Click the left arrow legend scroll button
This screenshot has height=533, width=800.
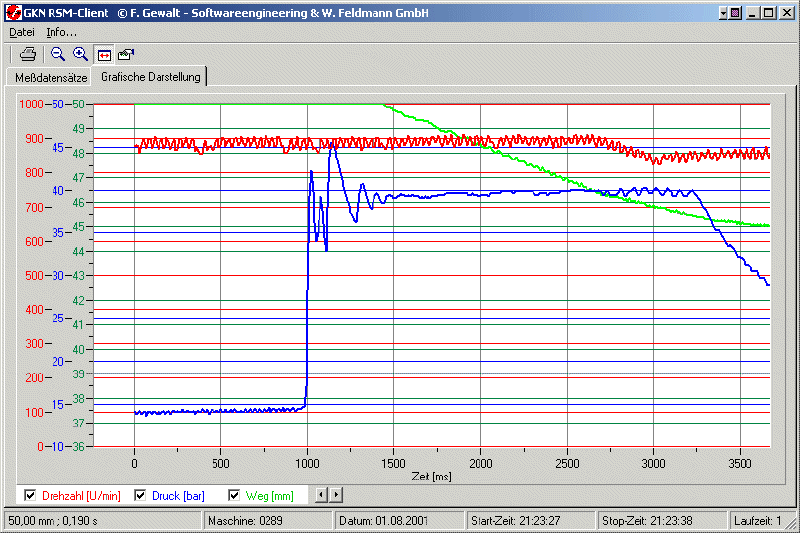[x=321, y=495]
